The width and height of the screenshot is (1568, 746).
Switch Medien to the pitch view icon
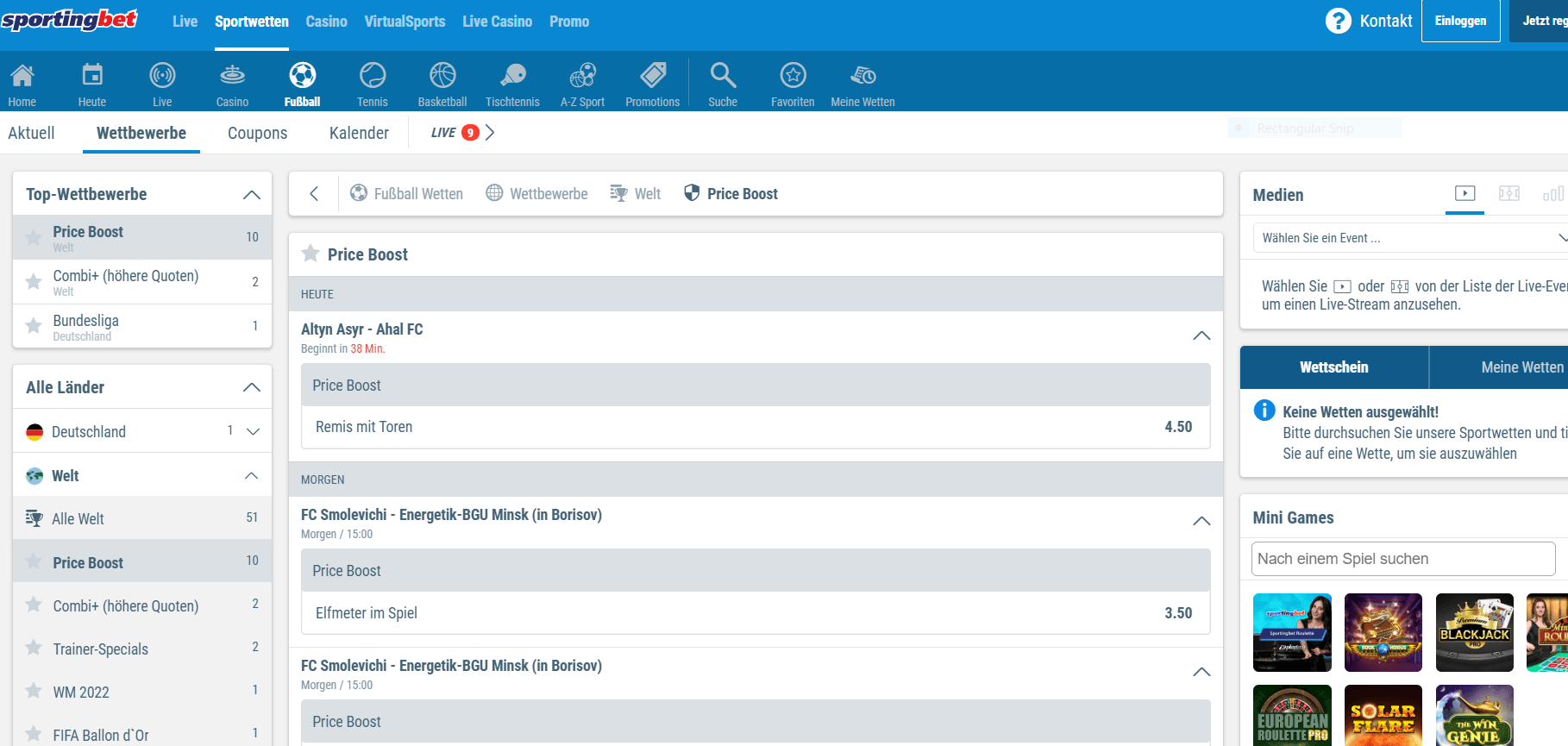[x=1509, y=193]
